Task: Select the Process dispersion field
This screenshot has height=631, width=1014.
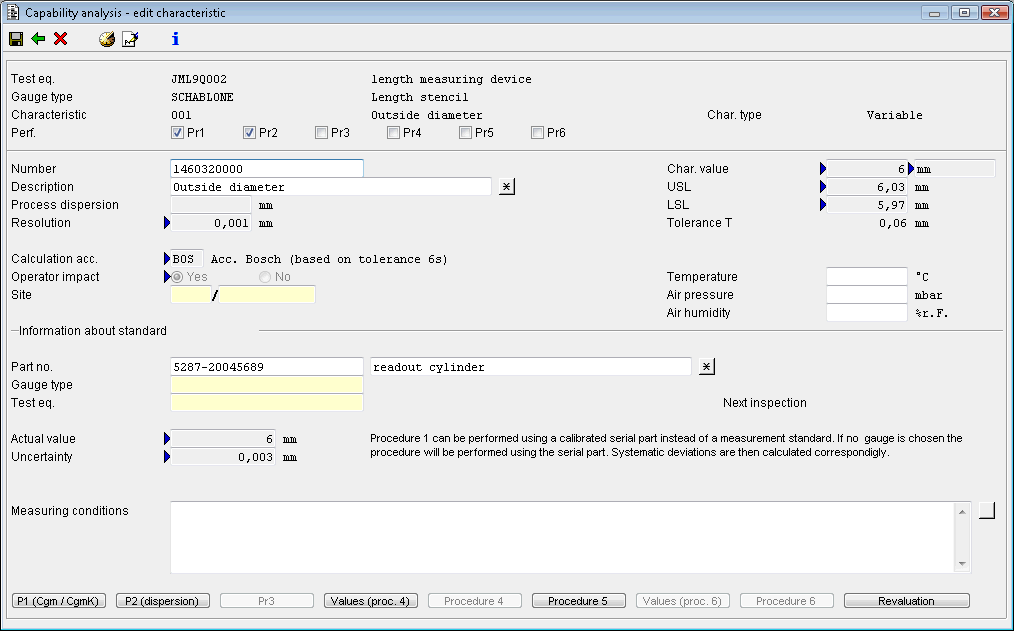Action: pos(211,205)
